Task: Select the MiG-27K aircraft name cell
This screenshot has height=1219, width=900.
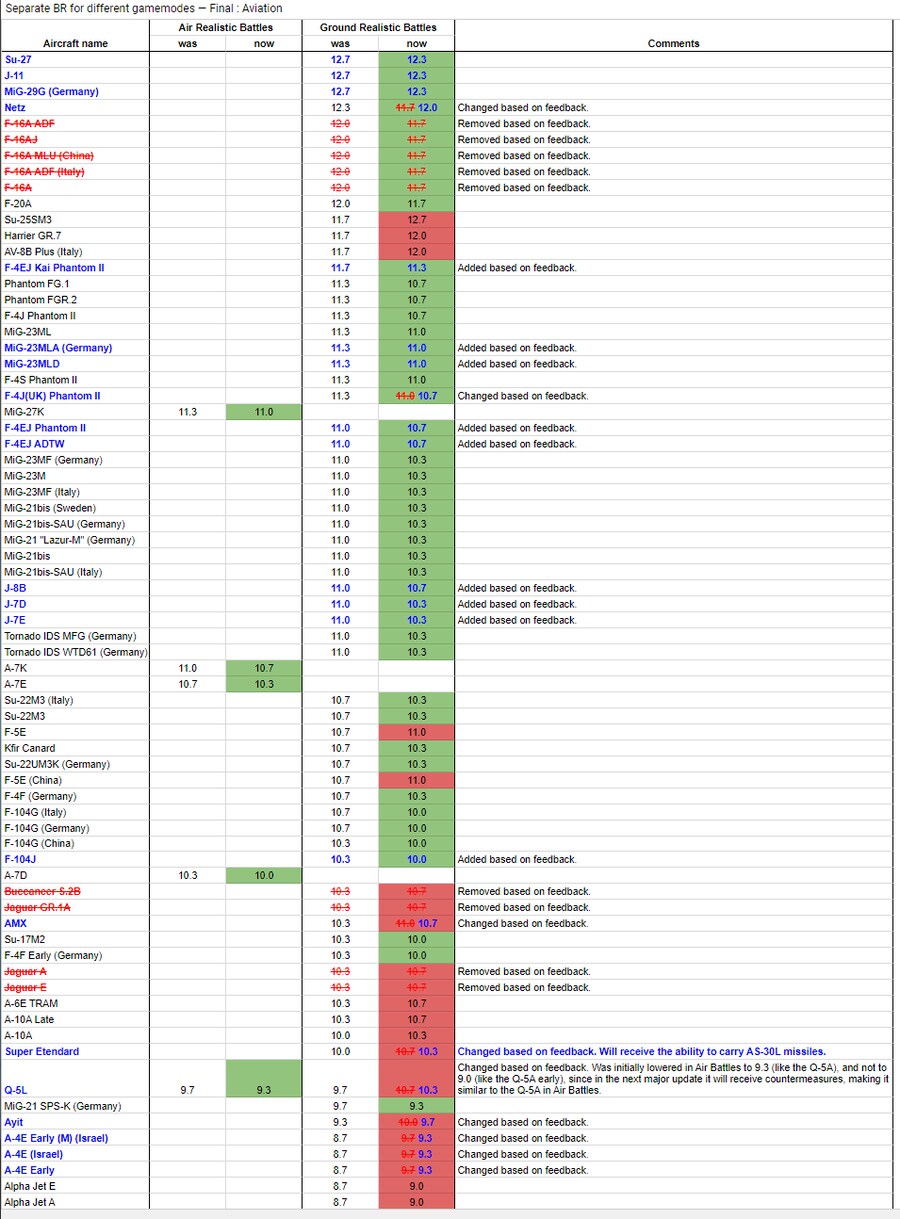Action: (75, 412)
